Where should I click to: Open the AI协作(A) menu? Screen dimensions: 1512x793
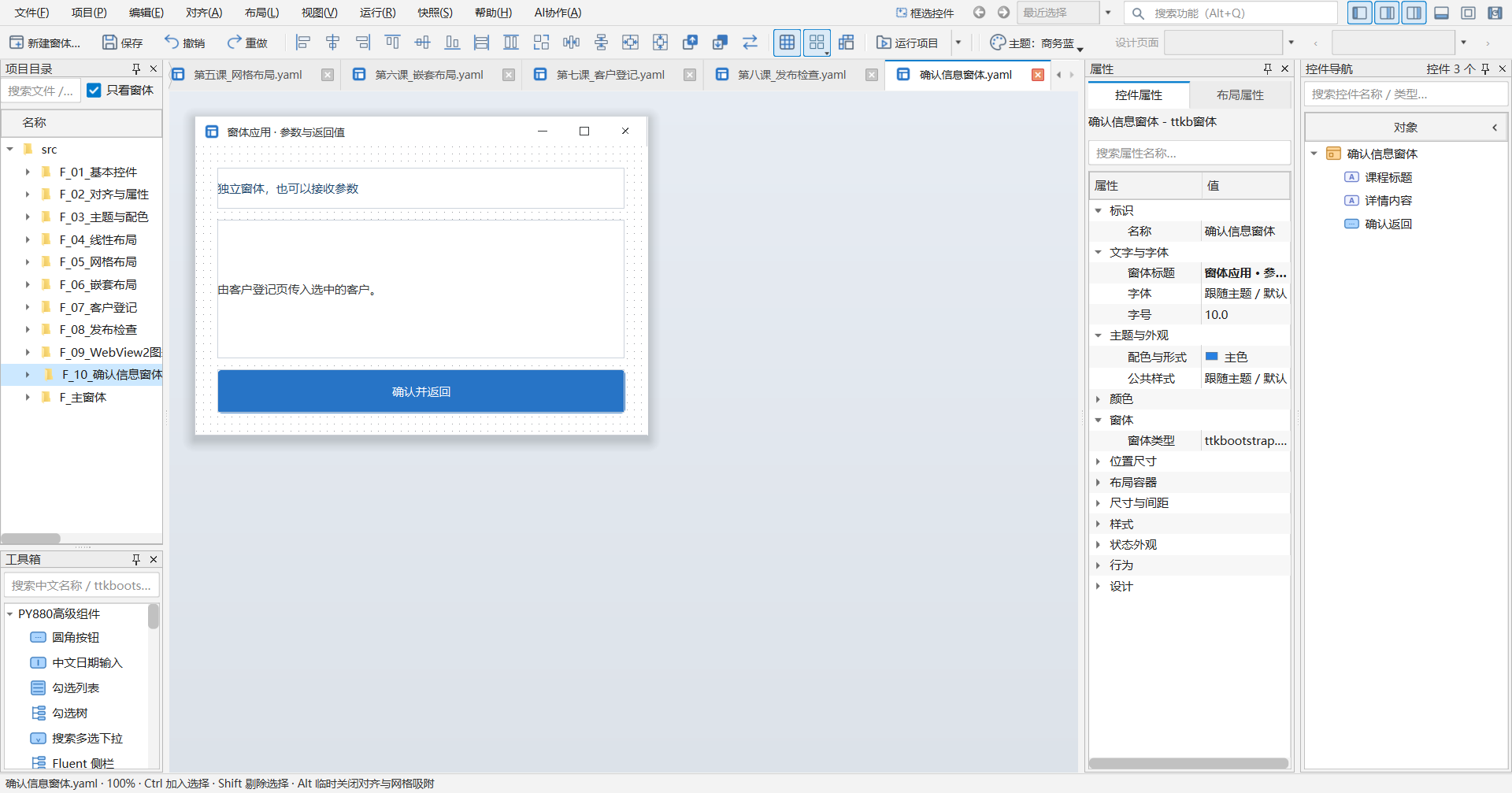[558, 13]
